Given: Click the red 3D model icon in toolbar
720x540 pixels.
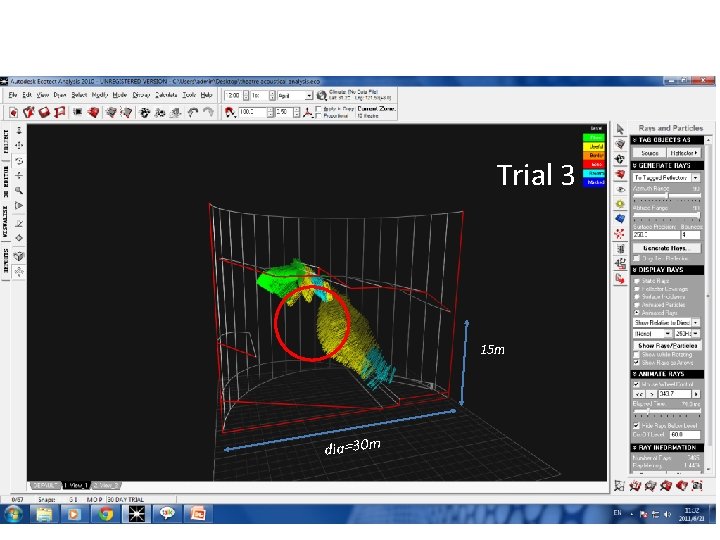Looking at the screenshot, I should (93, 112).
